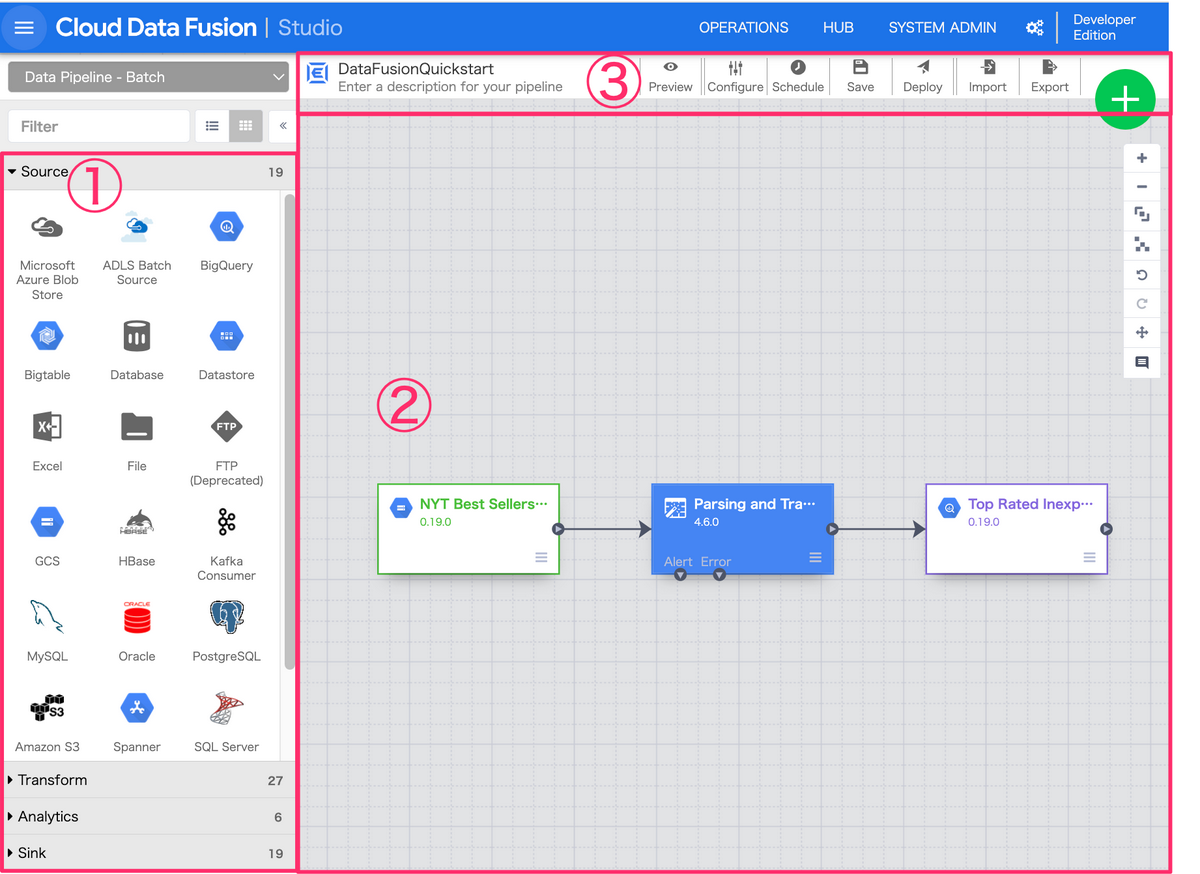The width and height of the screenshot is (1200, 874).
Task: Open menu of NYT Best Sellers node
Action: tap(541, 557)
